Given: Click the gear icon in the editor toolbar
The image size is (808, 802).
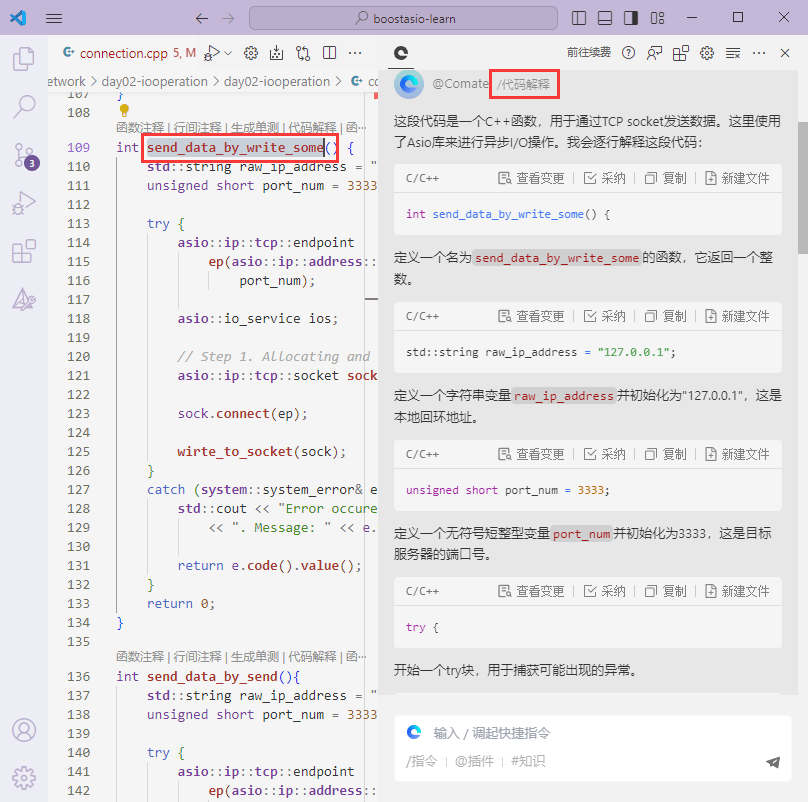Looking at the screenshot, I should (x=251, y=53).
